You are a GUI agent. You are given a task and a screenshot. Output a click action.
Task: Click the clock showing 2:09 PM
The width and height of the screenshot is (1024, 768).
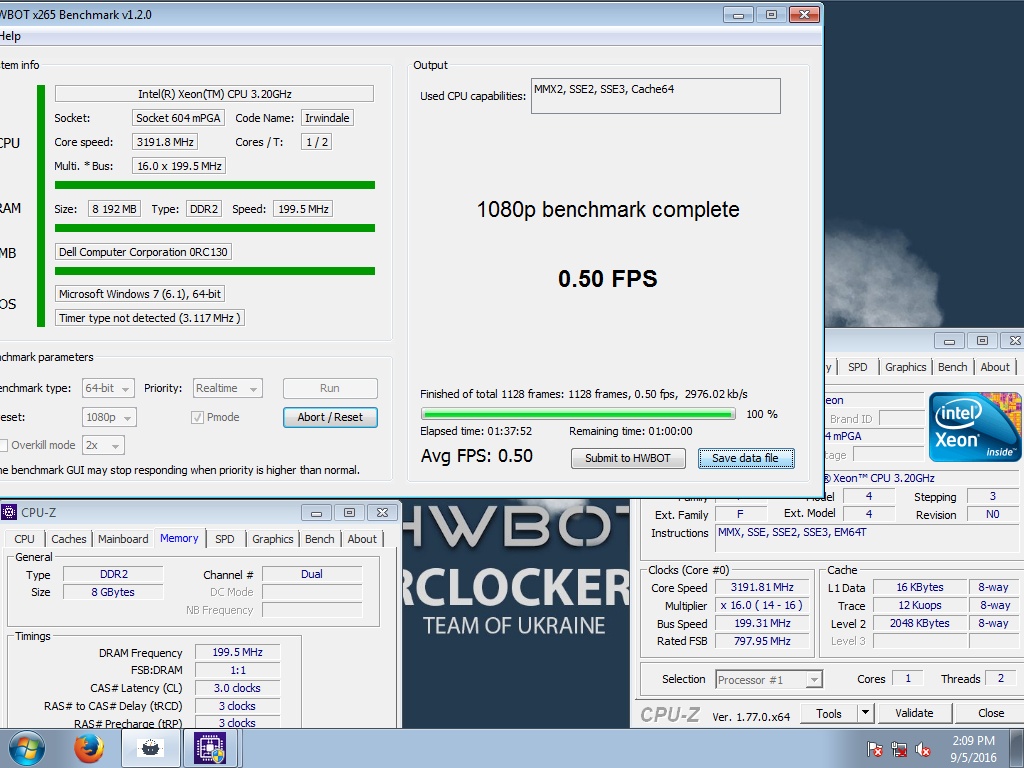pyautogui.click(x=973, y=741)
